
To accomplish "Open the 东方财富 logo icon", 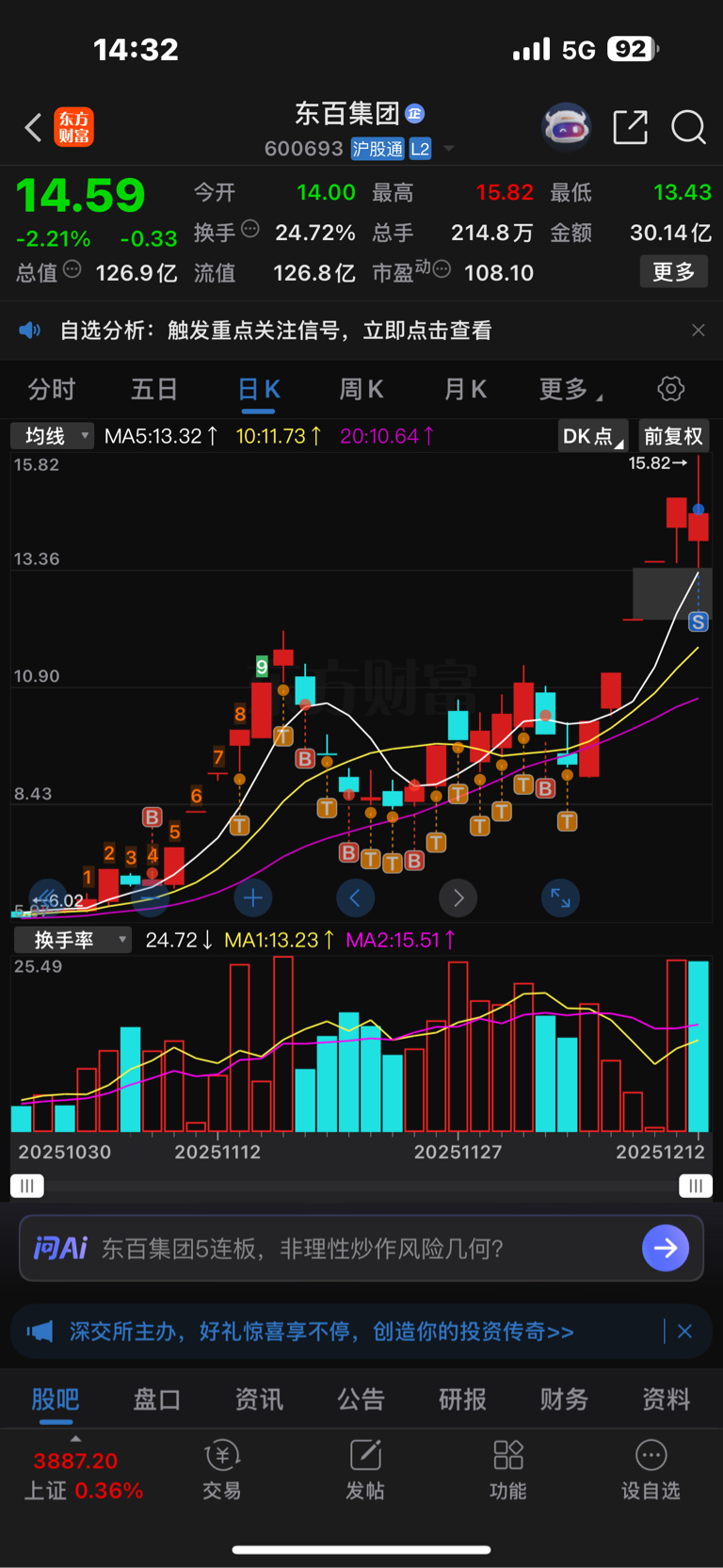I will [74, 127].
